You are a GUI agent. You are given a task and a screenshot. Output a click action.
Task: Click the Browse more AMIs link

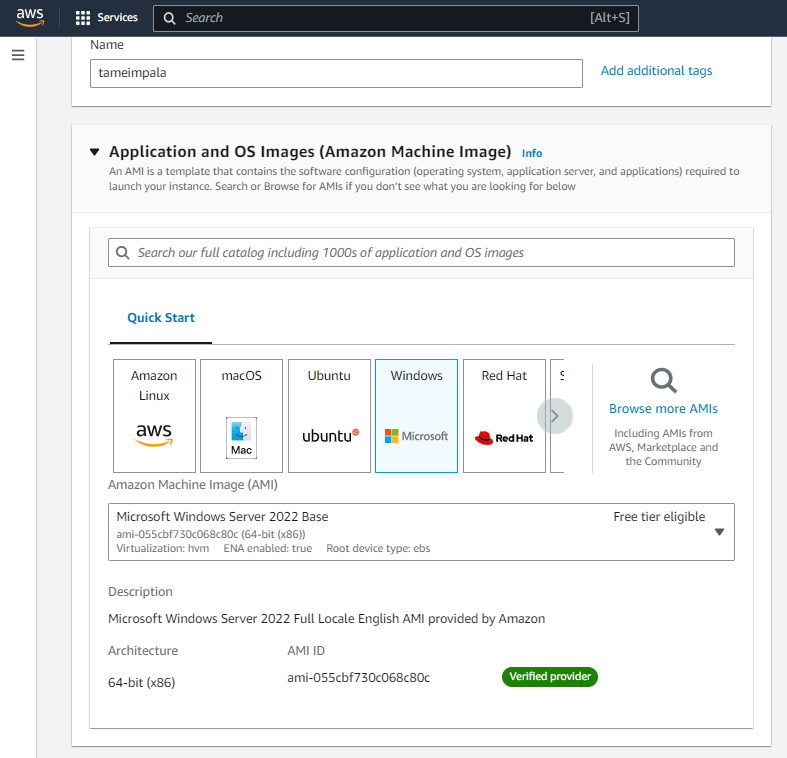[x=663, y=409]
